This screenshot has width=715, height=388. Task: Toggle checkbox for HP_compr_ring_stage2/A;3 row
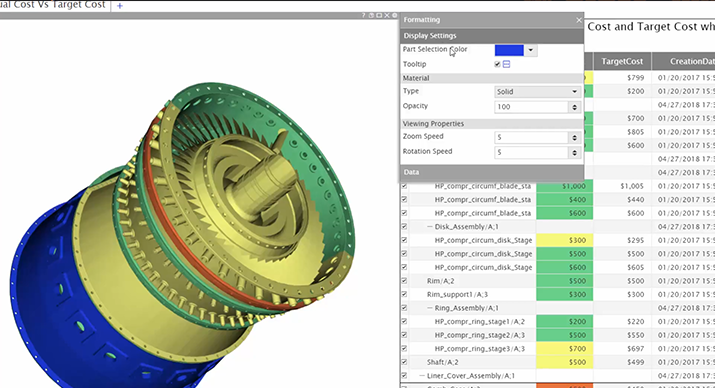(404, 335)
